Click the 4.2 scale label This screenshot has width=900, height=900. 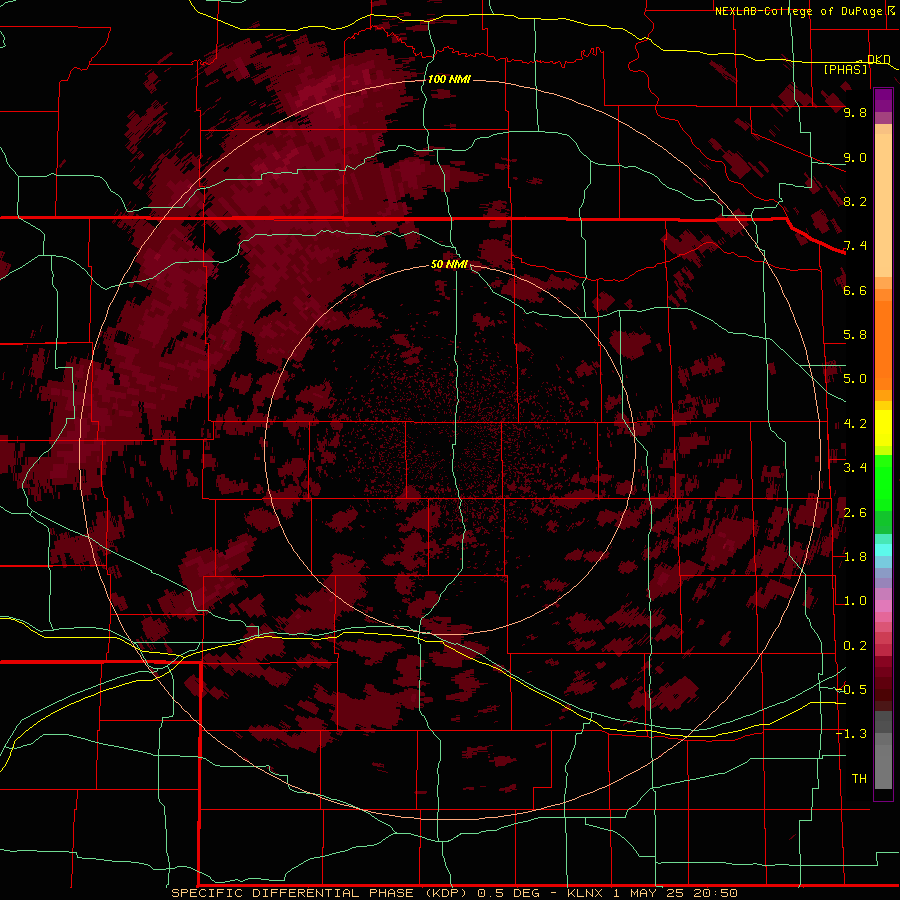point(855,424)
